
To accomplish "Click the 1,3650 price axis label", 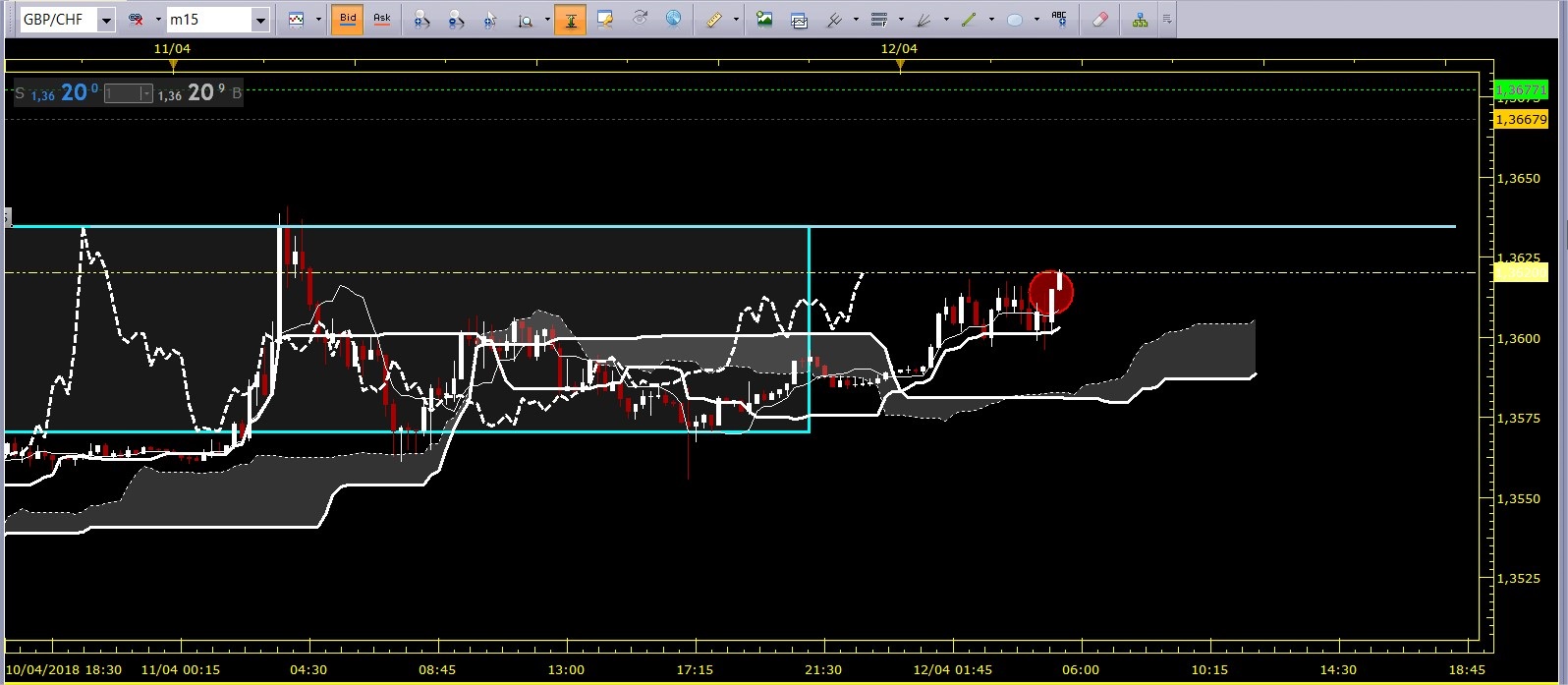I will [x=1518, y=178].
